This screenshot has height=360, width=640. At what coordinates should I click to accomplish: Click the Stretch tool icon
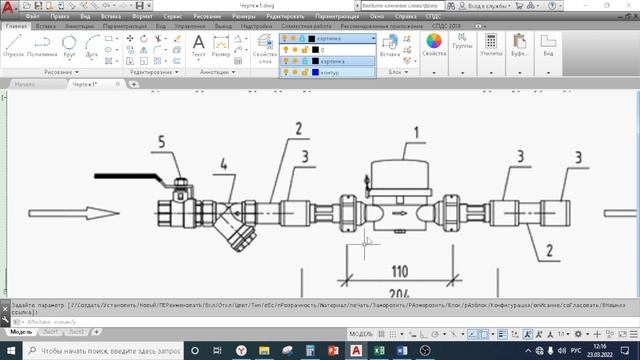tap(130, 61)
